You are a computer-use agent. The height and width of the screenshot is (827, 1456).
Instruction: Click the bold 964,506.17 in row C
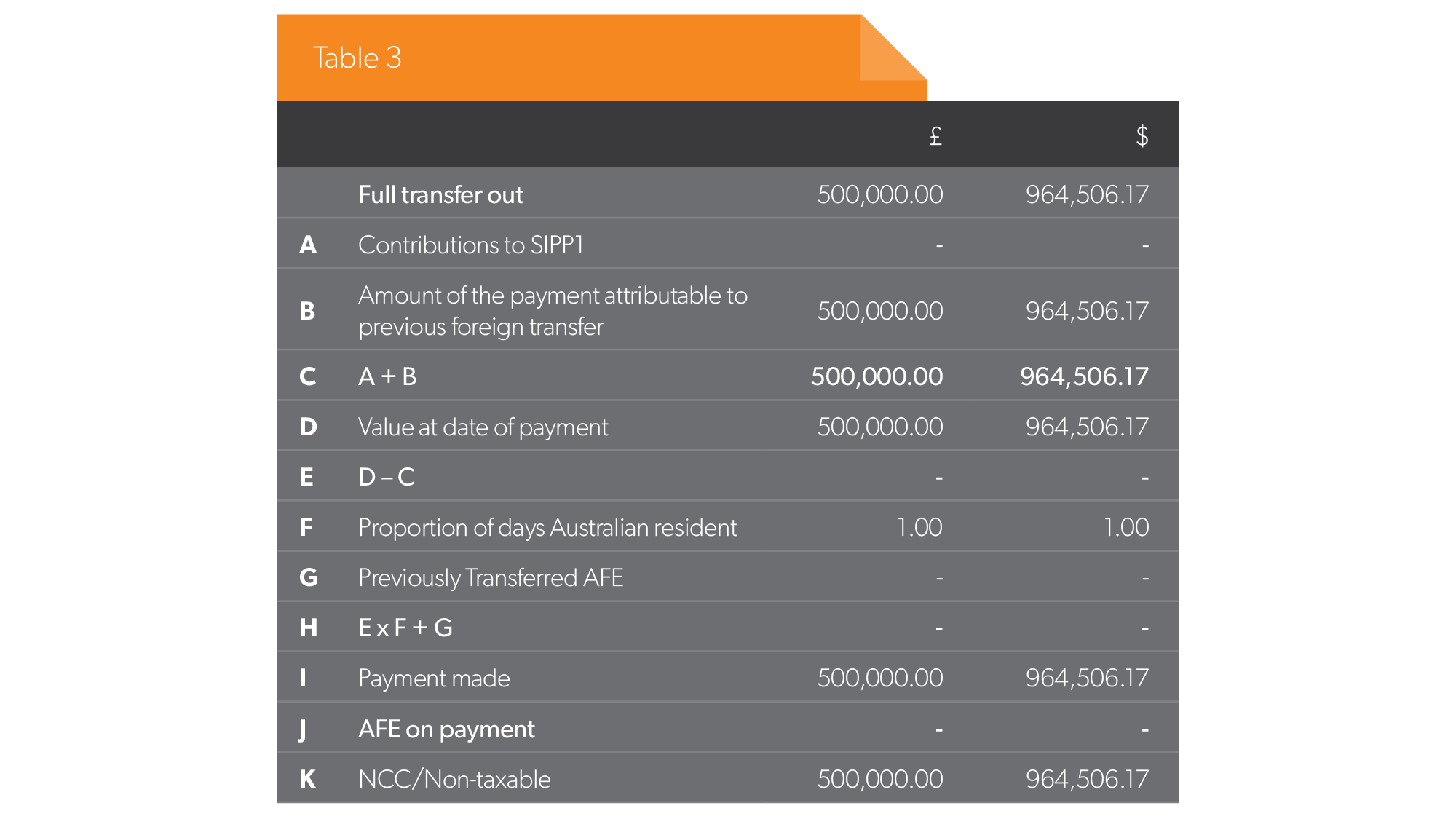click(x=1084, y=376)
